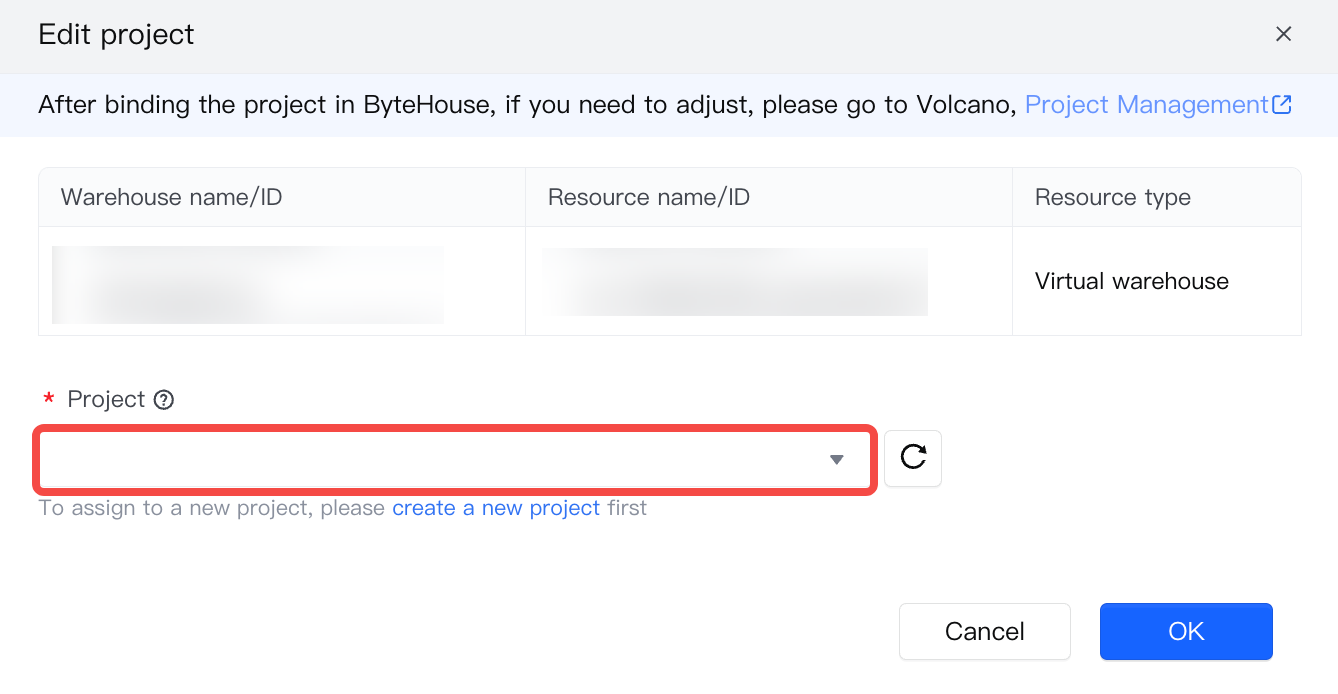Follow the create a new project link
The image size is (1338, 694).
[x=496, y=508]
